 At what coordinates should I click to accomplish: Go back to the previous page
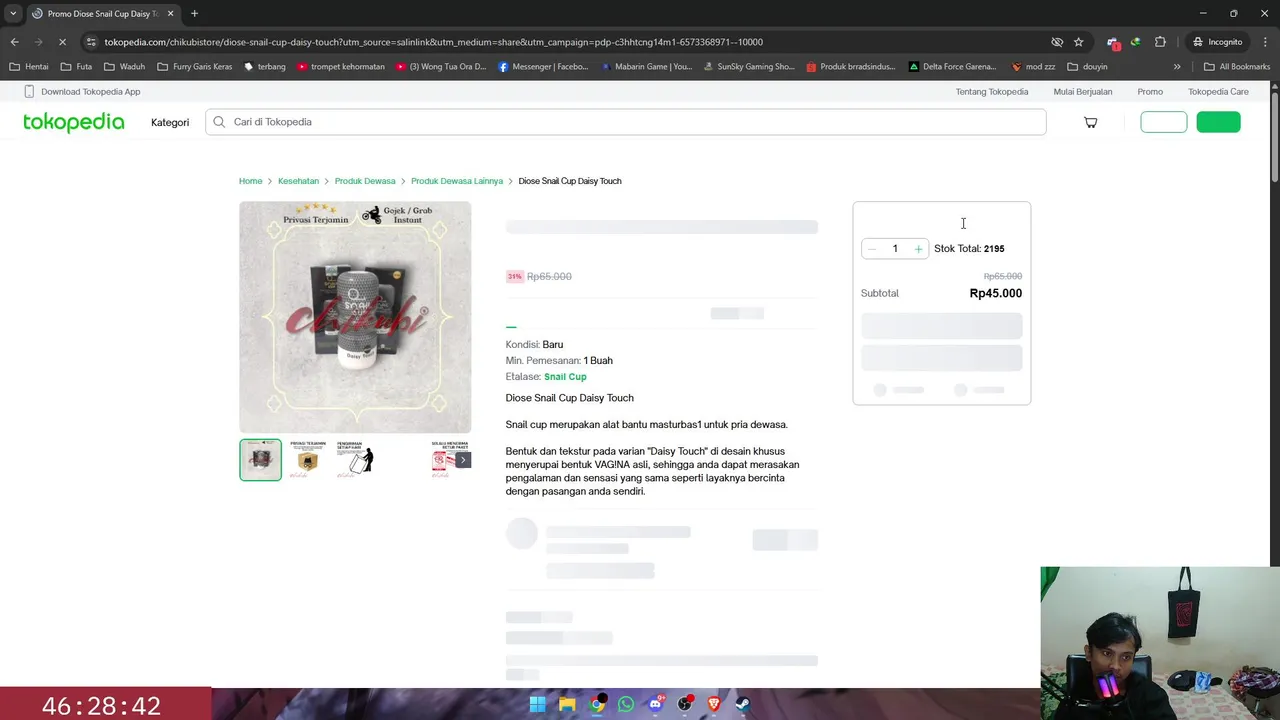pos(14,42)
